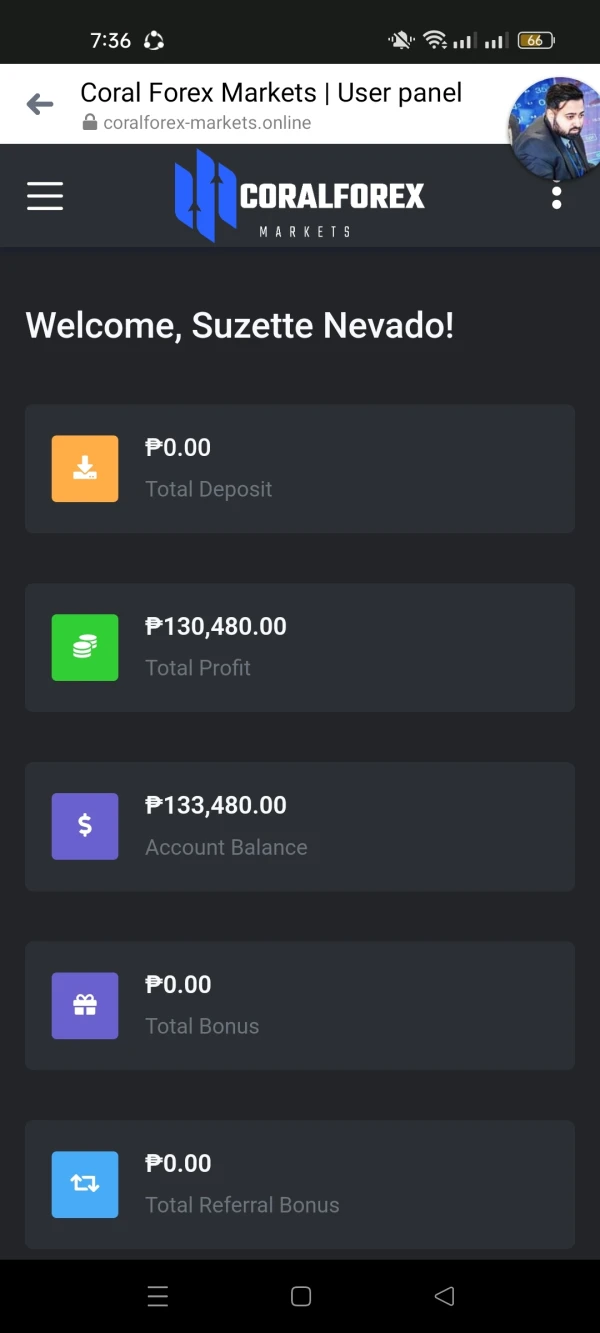Viewport: 600px width, 1333px height.
Task: Tap the orange Total Deposit icon
Action: click(85, 468)
